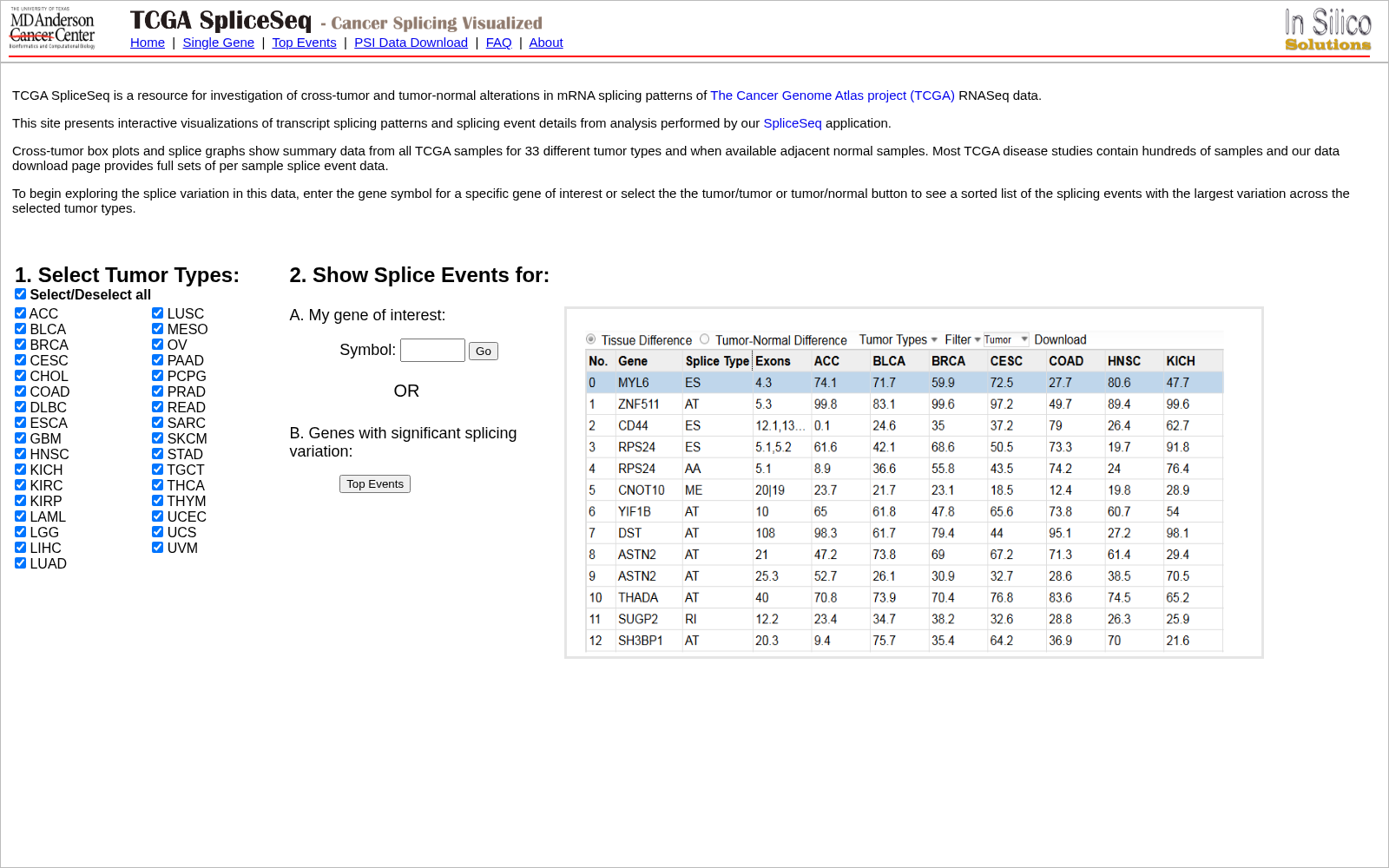Deselect the OV tumor type
This screenshot has width=1389, height=868.
157,345
